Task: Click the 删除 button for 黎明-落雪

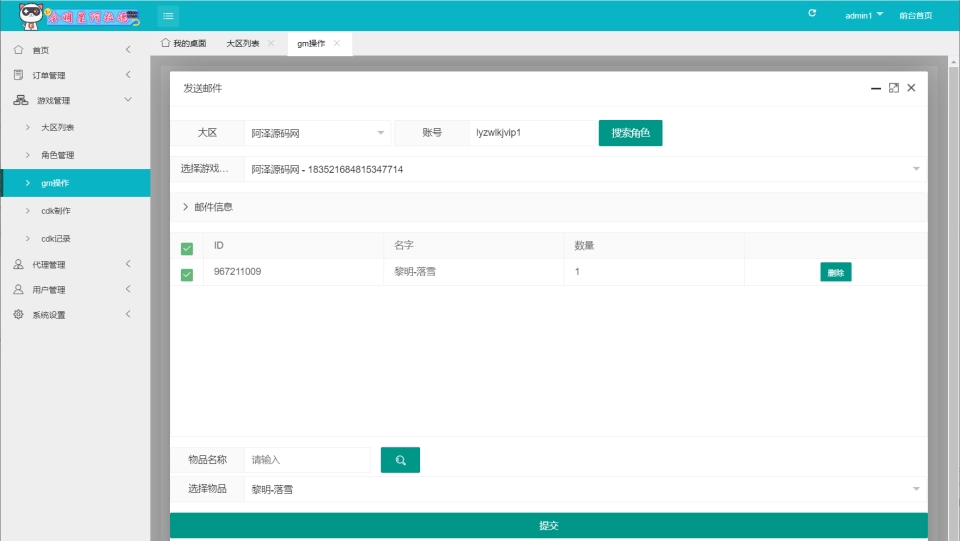Action: tap(836, 272)
